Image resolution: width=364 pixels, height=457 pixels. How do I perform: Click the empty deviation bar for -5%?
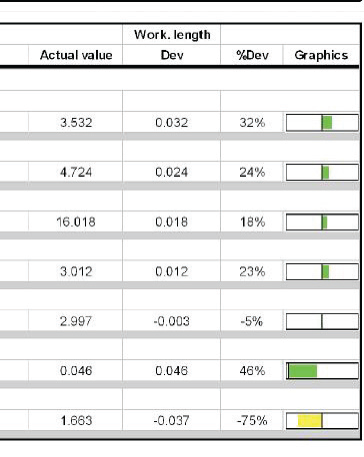pos(322,321)
